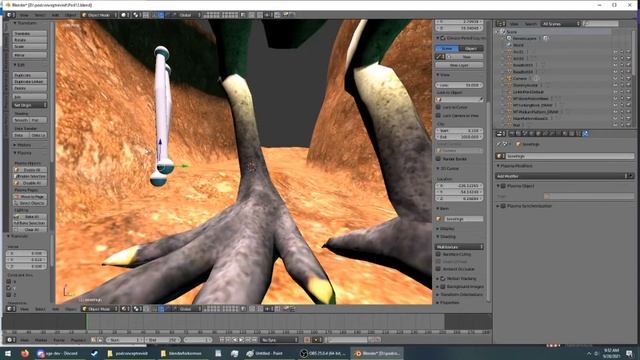Open the Set Origin dropdown
The width and height of the screenshot is (640, 360).
click(x=30, y=105)
